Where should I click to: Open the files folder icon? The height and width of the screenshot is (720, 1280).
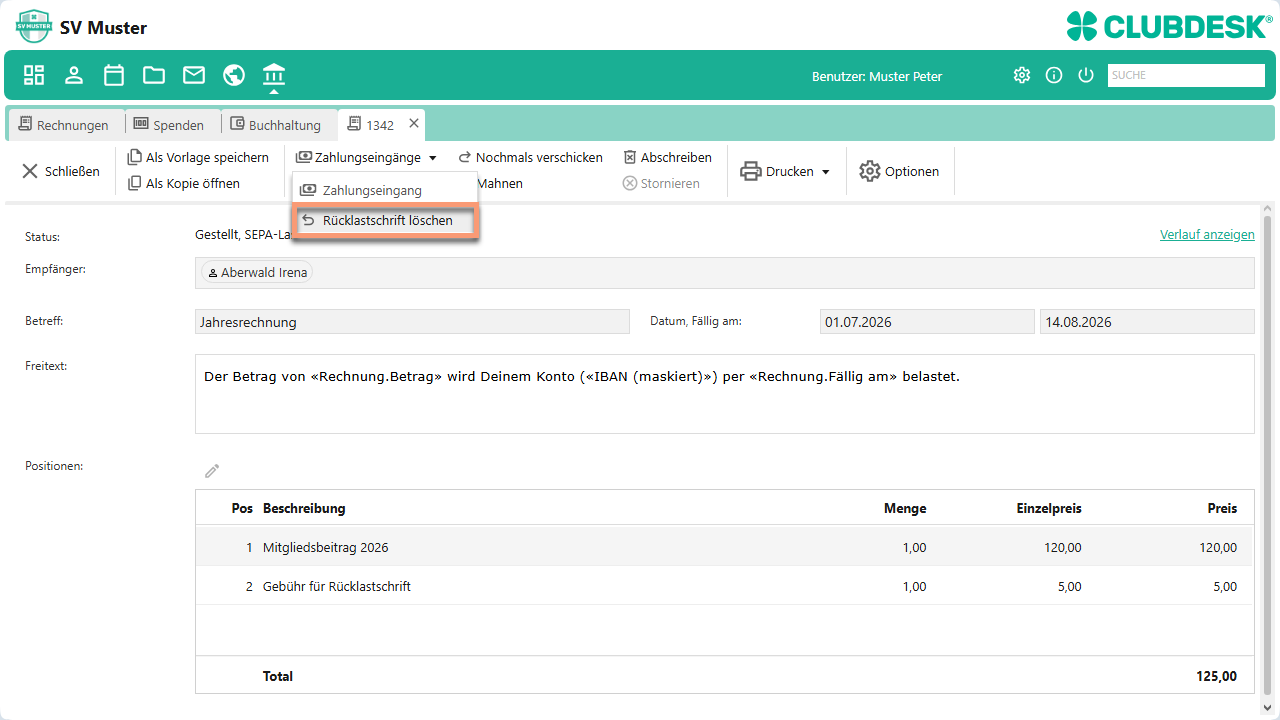[x=154, y=75]
